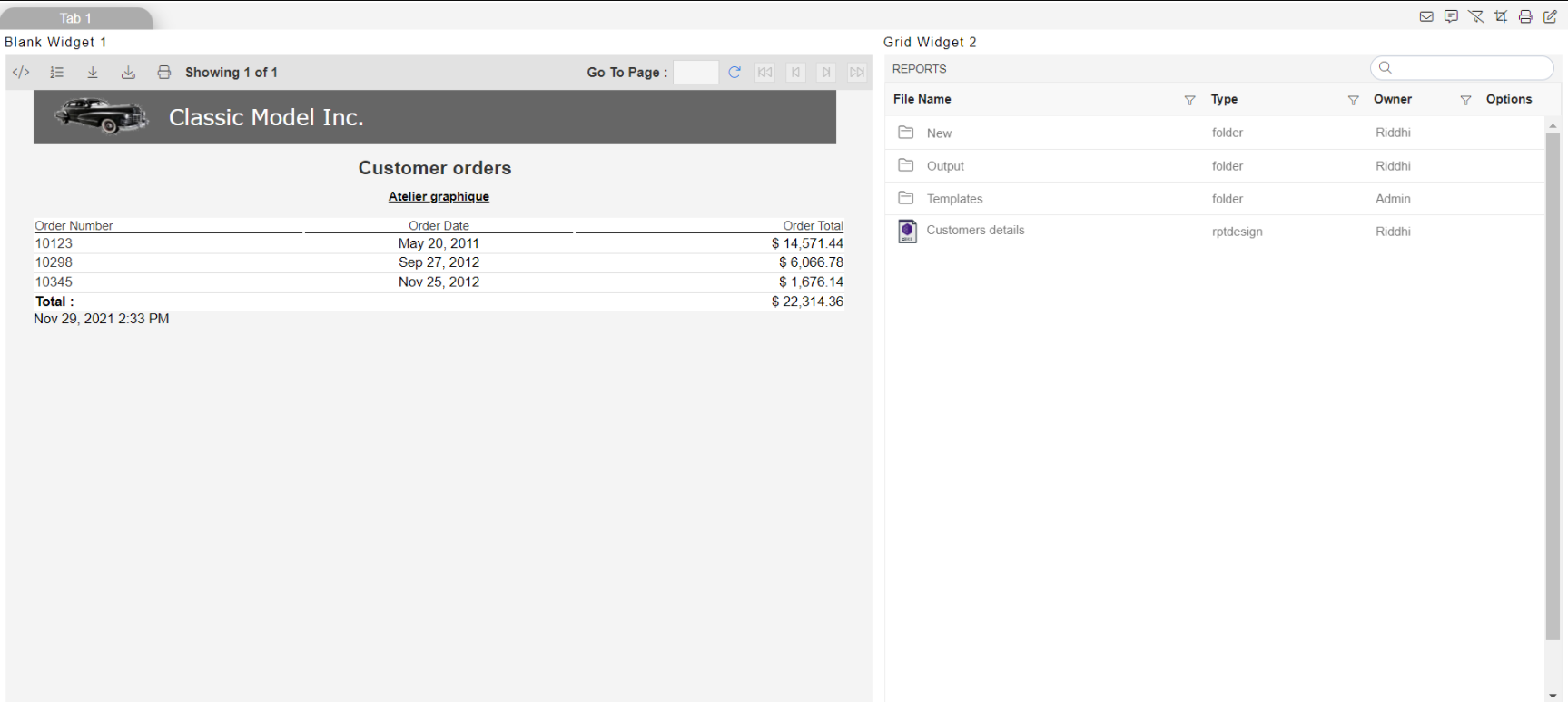1568x702 pixels.
Task: Go to first report page
Action: tap(765, 72)
